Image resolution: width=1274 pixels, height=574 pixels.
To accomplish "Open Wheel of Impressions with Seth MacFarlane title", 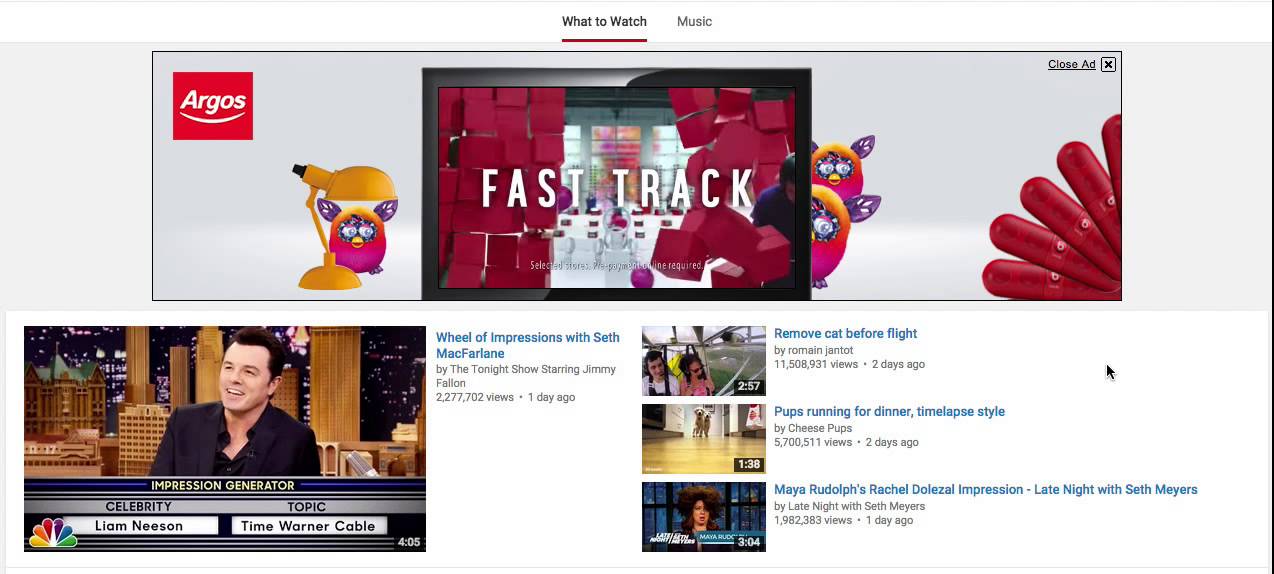I will [528, 345].
